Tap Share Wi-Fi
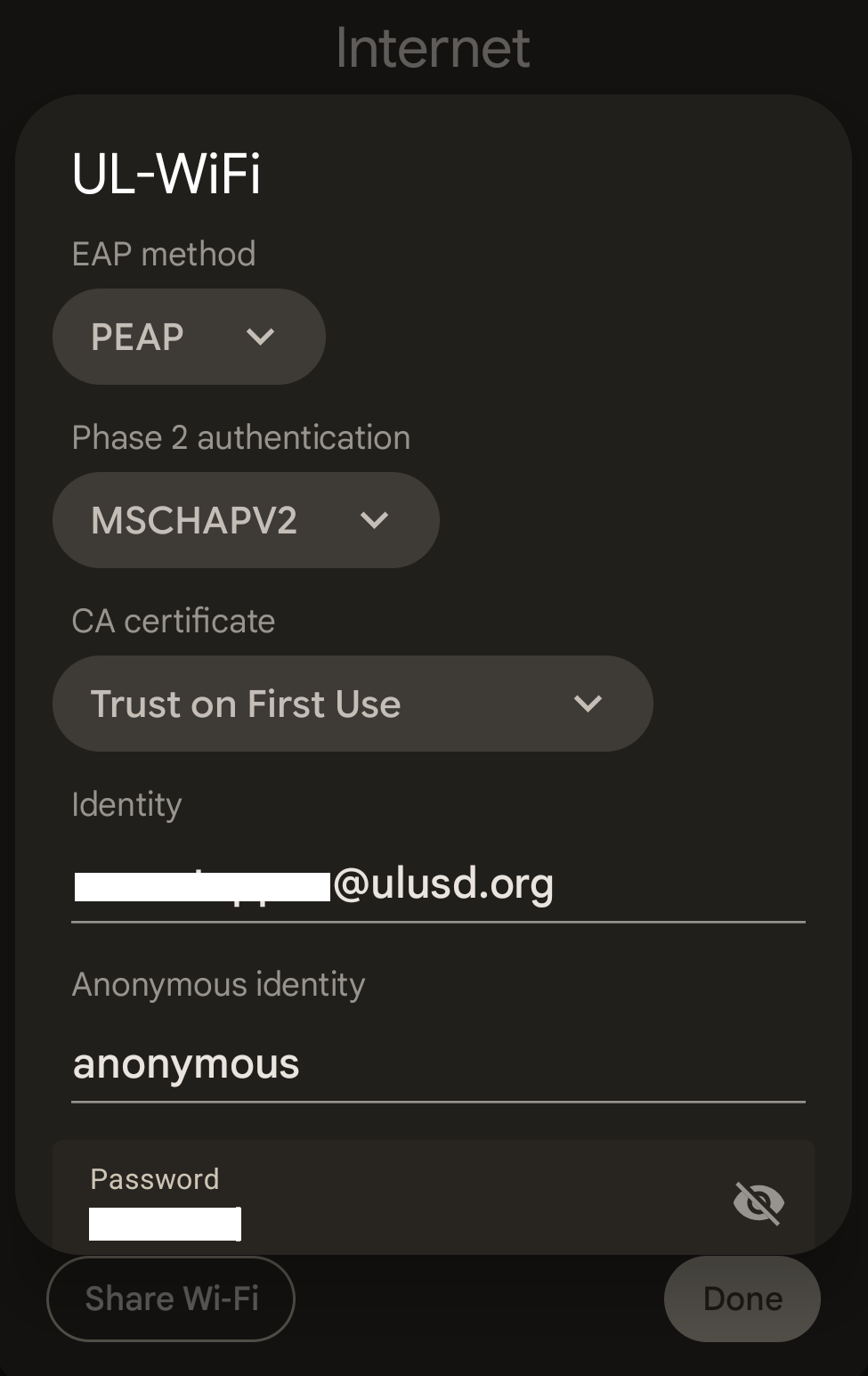 coord(170,1299)
